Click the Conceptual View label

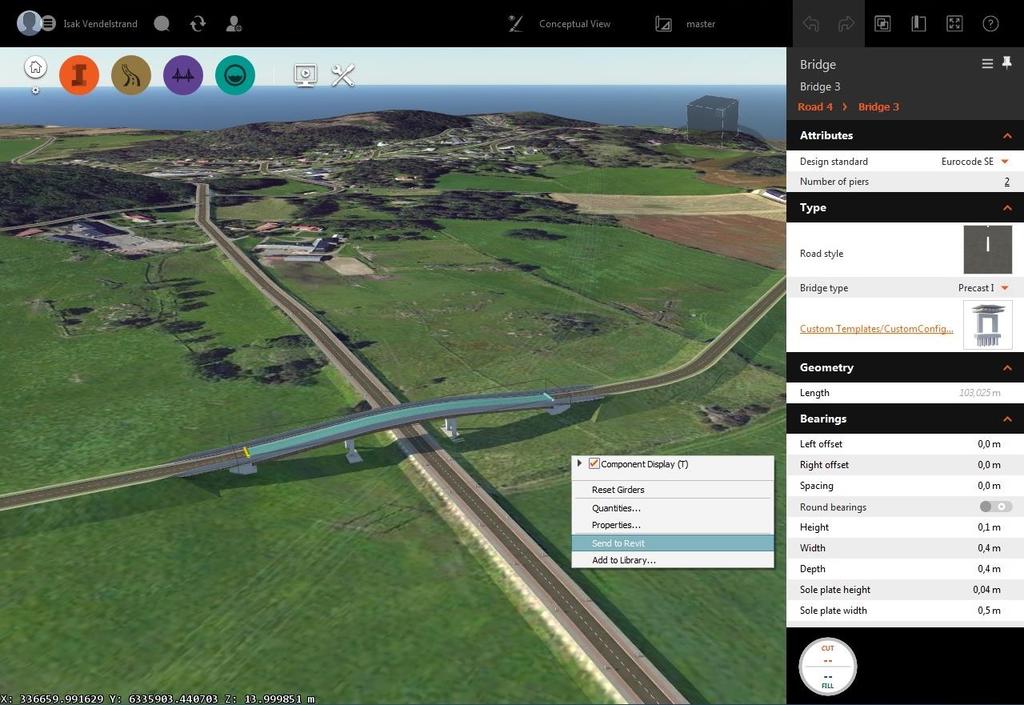pyautogui.click(x=575, y=24)
